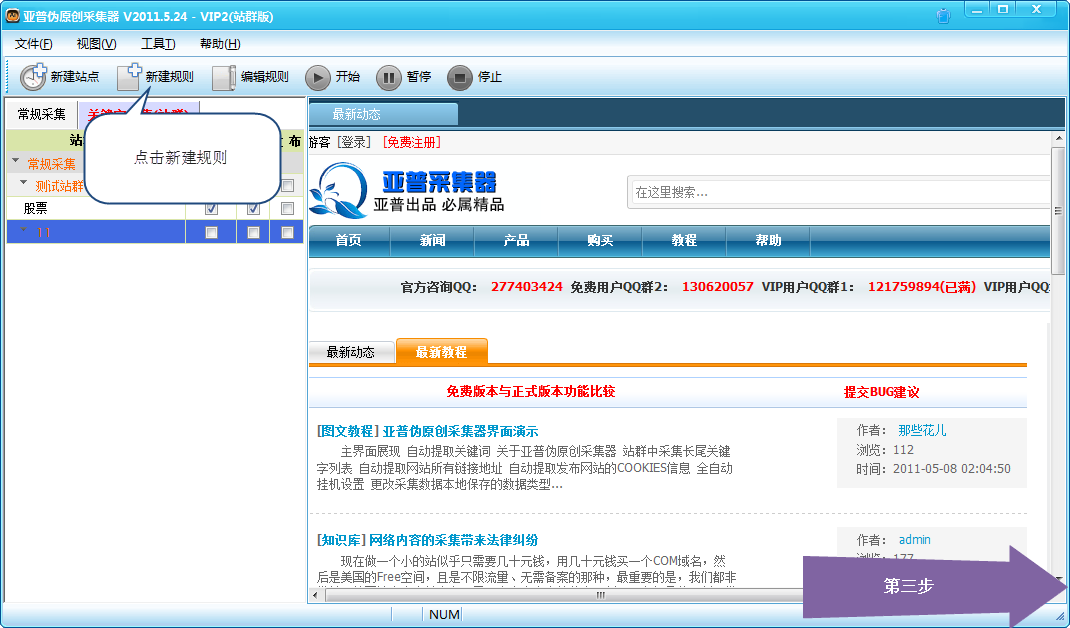
Task: Click the 277403424 QQ number
Action: [x=527, y=287]
